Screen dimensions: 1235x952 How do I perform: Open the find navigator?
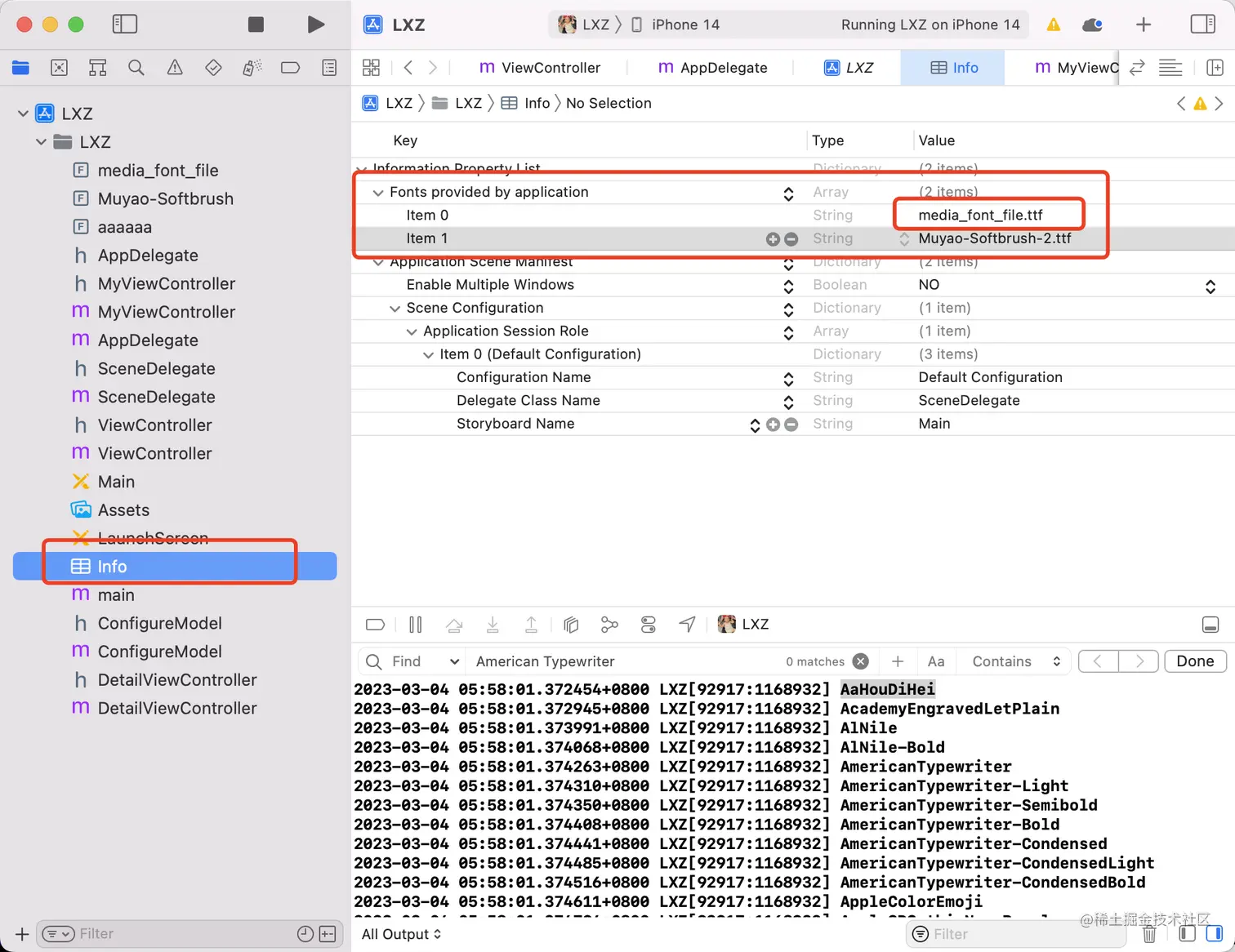[136, 68]
